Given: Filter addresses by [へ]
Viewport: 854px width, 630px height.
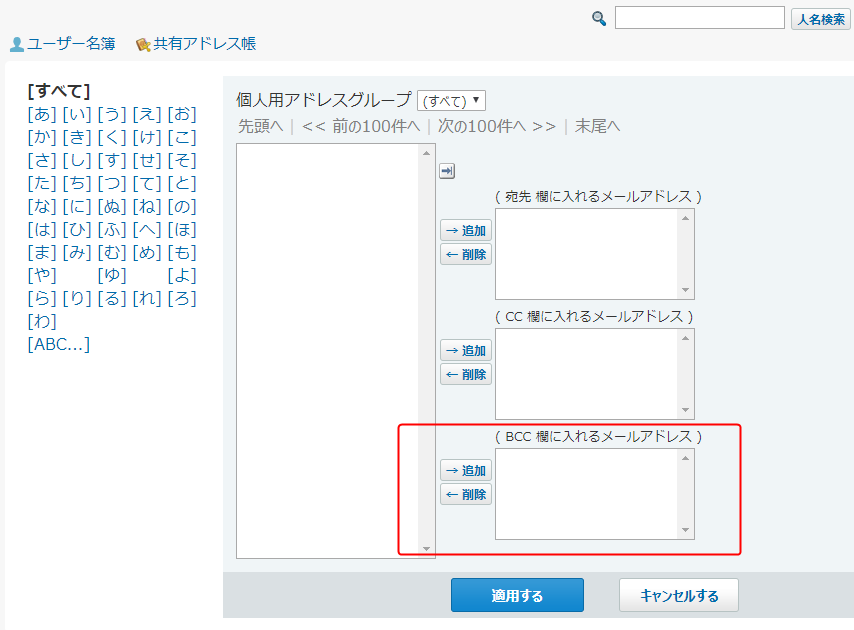Looking at the screenshot, I should (147, 229).
